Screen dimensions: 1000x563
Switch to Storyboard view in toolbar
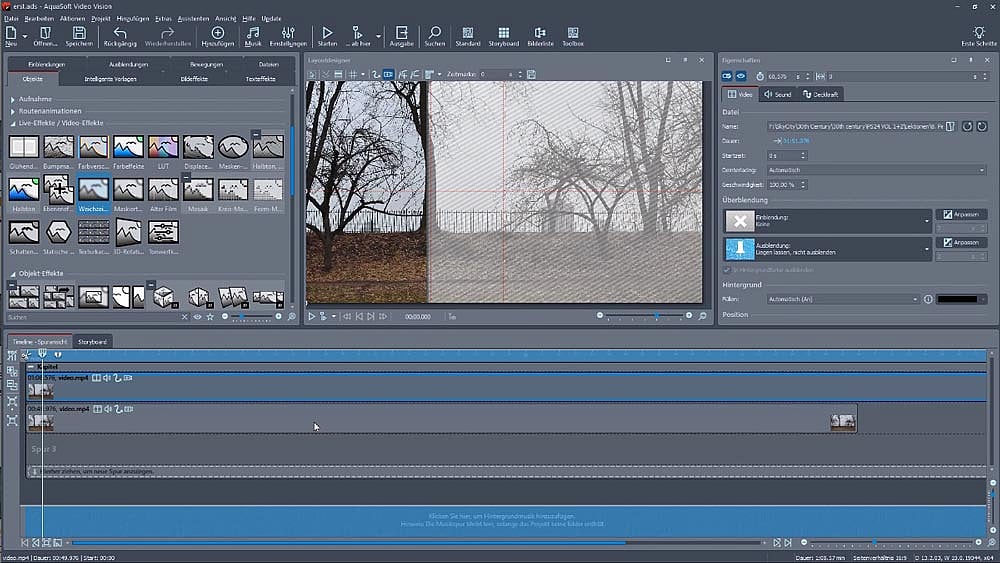(x=503, y=36)
